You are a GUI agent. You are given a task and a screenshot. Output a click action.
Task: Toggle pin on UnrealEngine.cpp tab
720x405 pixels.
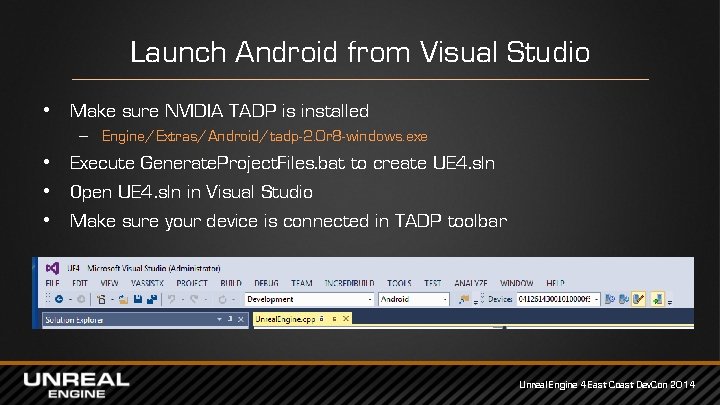(335, 319)
